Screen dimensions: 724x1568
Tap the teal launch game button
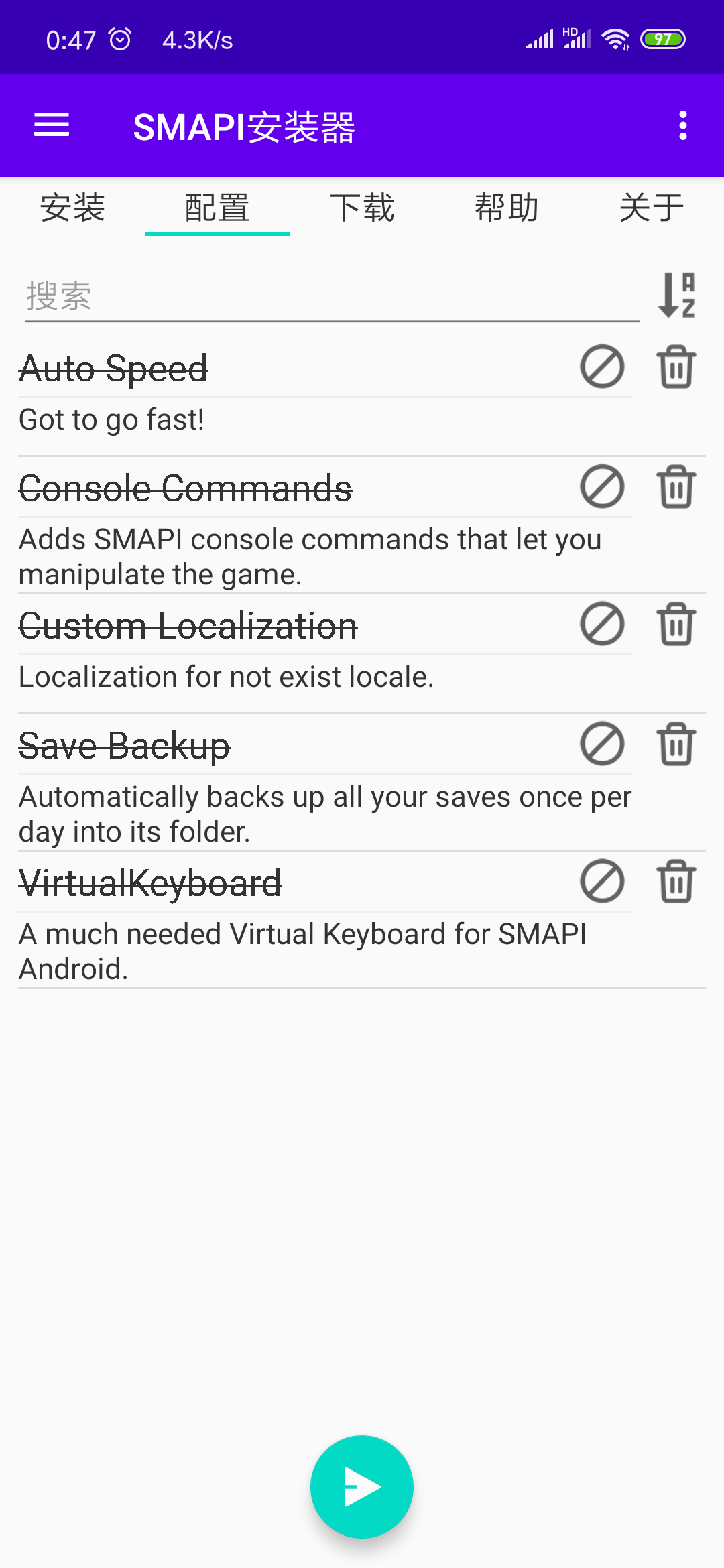pos(362,1487)
